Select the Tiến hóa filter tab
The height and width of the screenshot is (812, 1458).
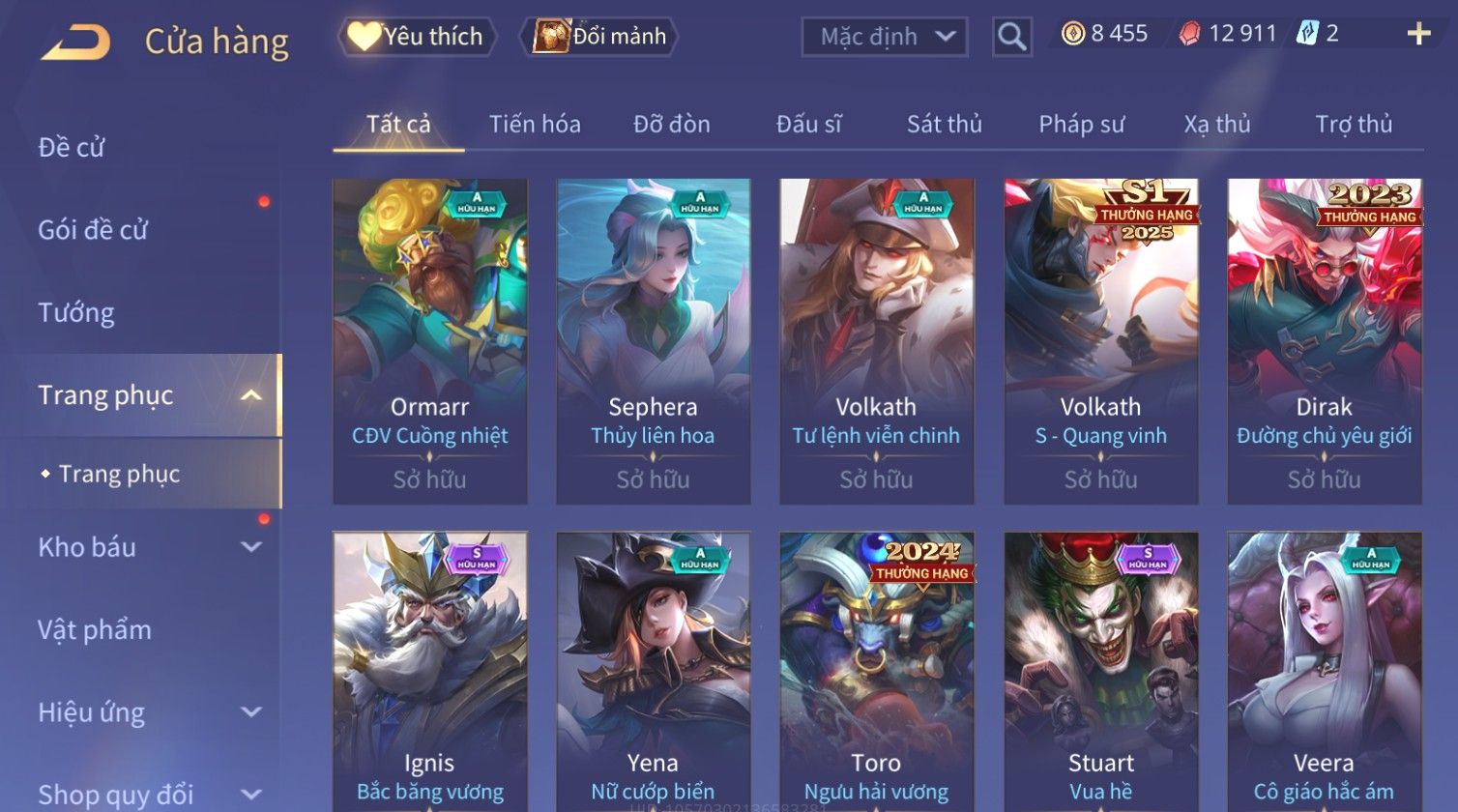pyautogui.click(x=535, y=124)
